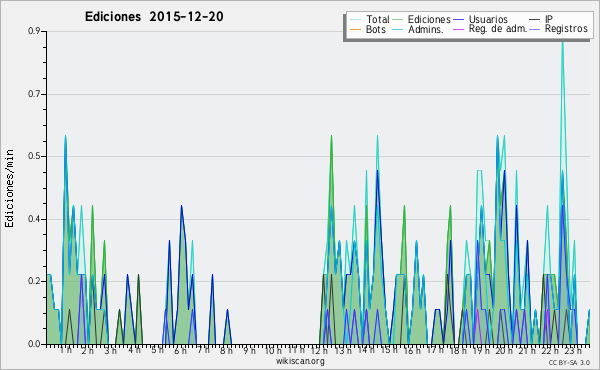
Task: Click the orange line swatch beside Bots
Action: [x=355, y=29]
